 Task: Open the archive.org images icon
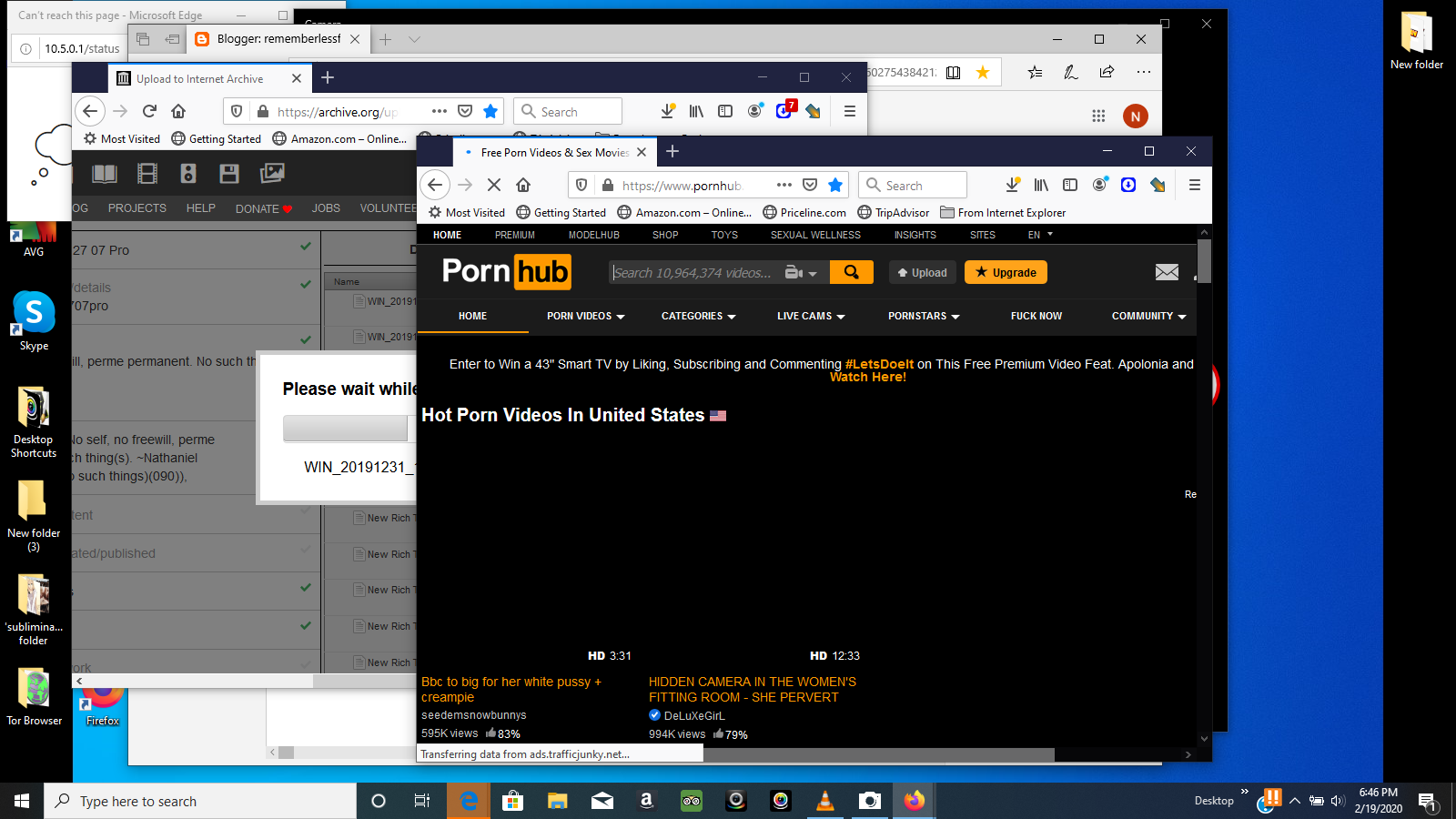click(x=272, y=173)
